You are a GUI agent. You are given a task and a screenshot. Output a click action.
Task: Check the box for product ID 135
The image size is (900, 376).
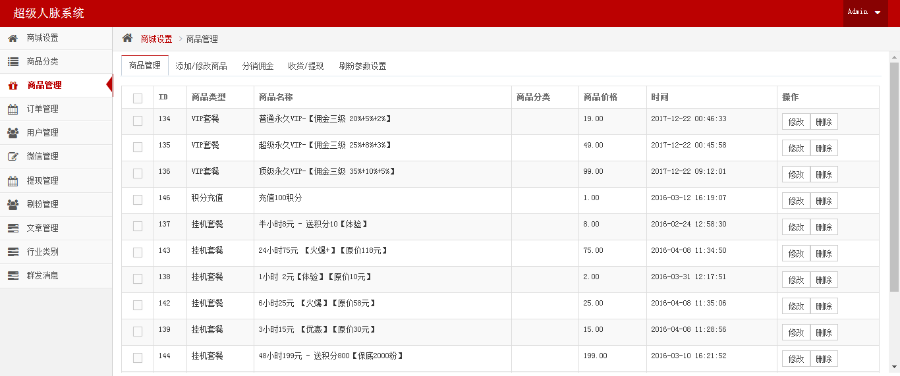(x=138, y=147)
